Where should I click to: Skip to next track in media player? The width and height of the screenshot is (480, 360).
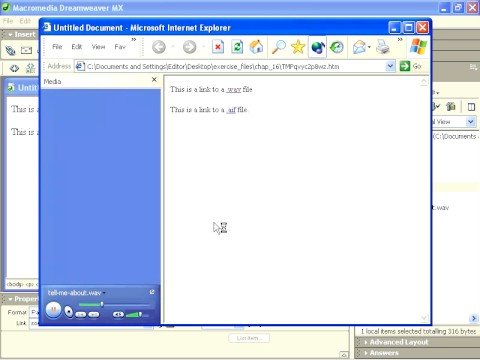tap(94, 315)
